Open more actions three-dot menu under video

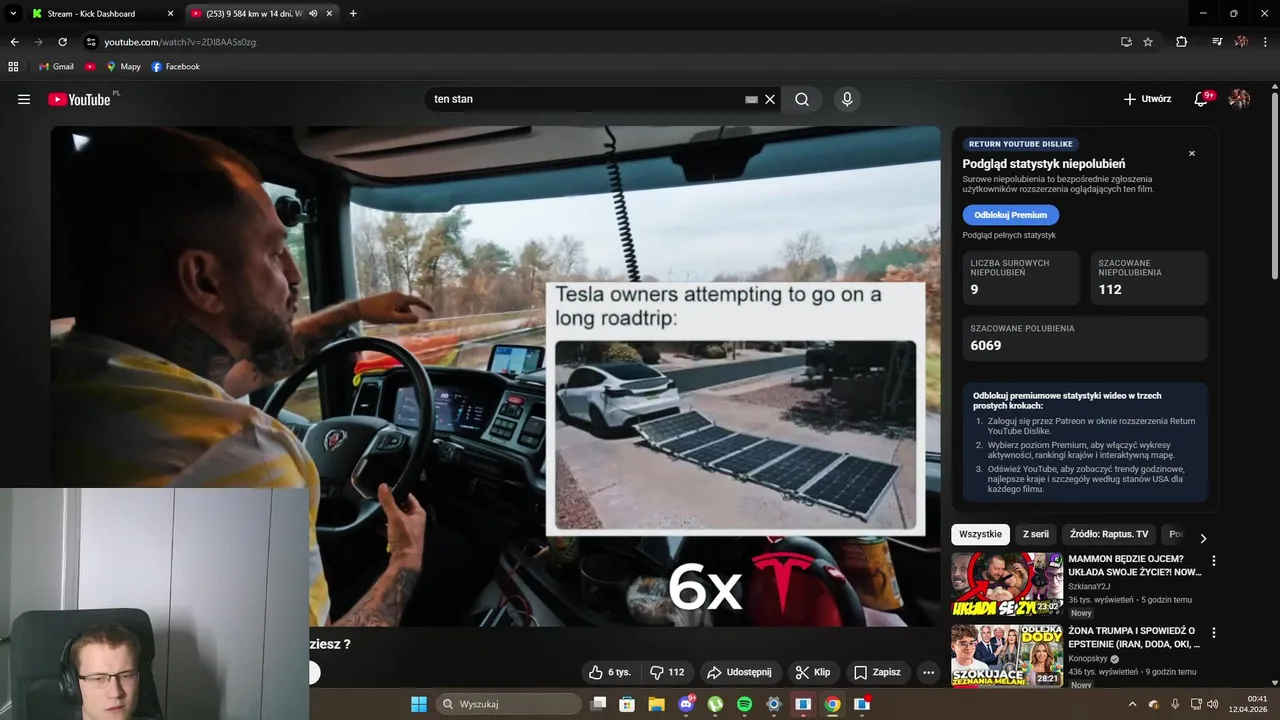click(x=928, y=672)
